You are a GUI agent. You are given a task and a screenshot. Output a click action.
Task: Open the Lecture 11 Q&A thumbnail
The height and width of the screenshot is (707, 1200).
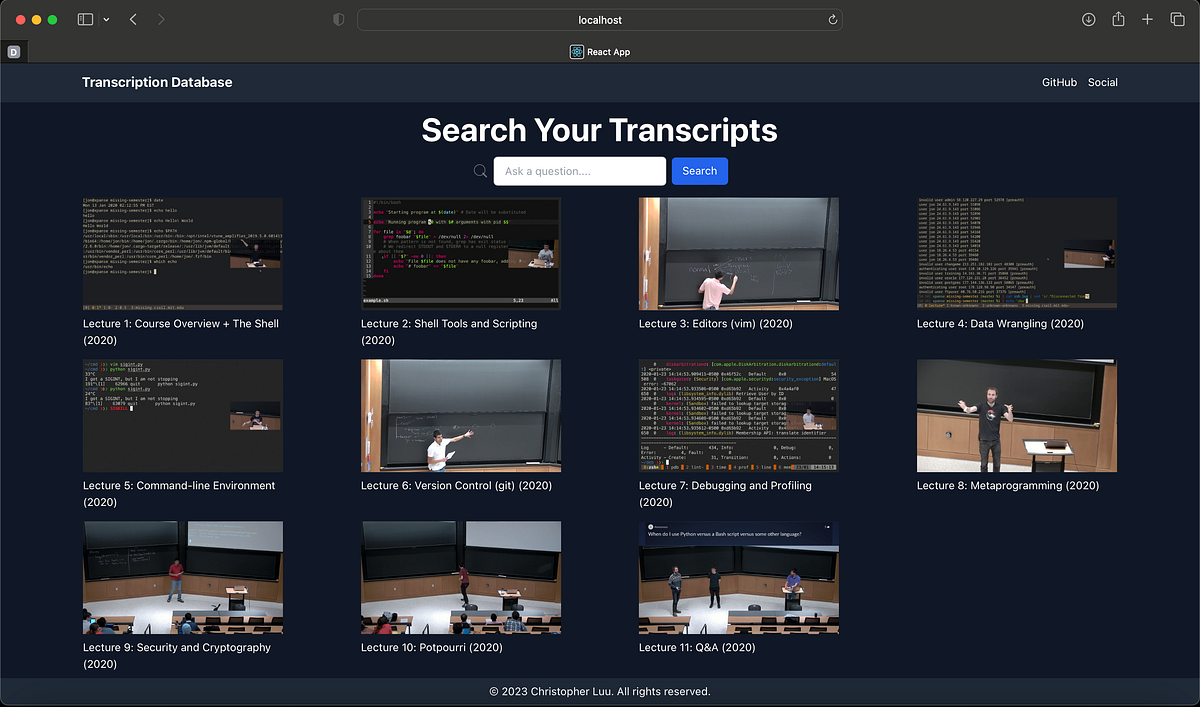[738, 577]
